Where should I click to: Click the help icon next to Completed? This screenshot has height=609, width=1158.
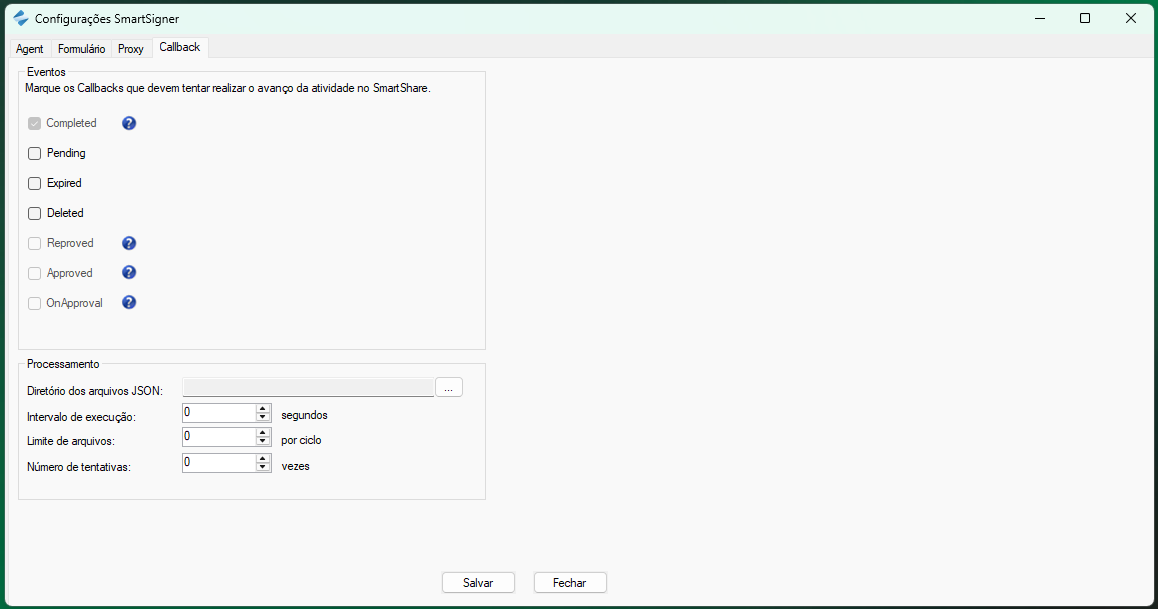pos(129,123)
